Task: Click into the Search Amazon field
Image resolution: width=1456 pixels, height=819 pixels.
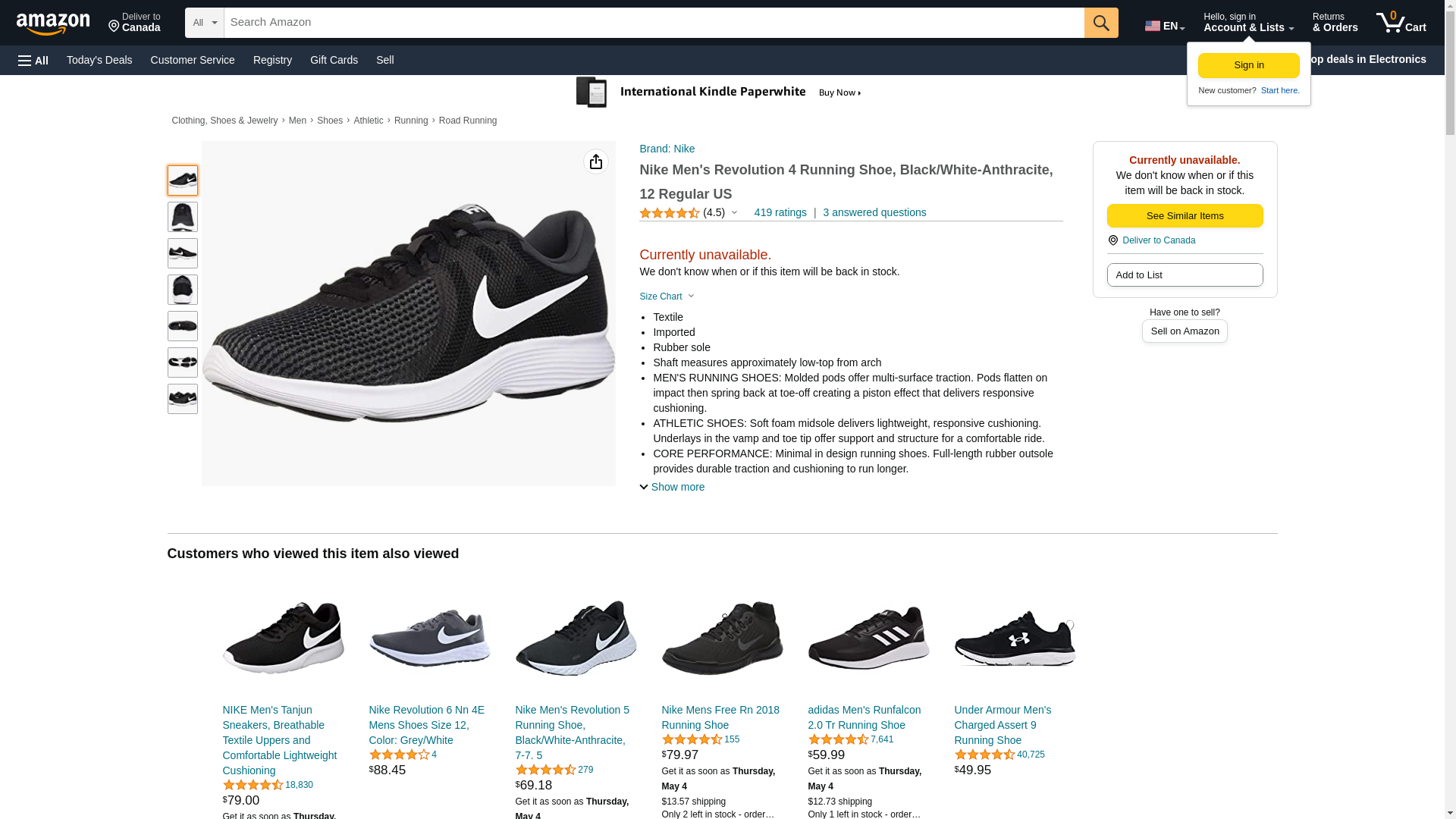Action: 654,23
